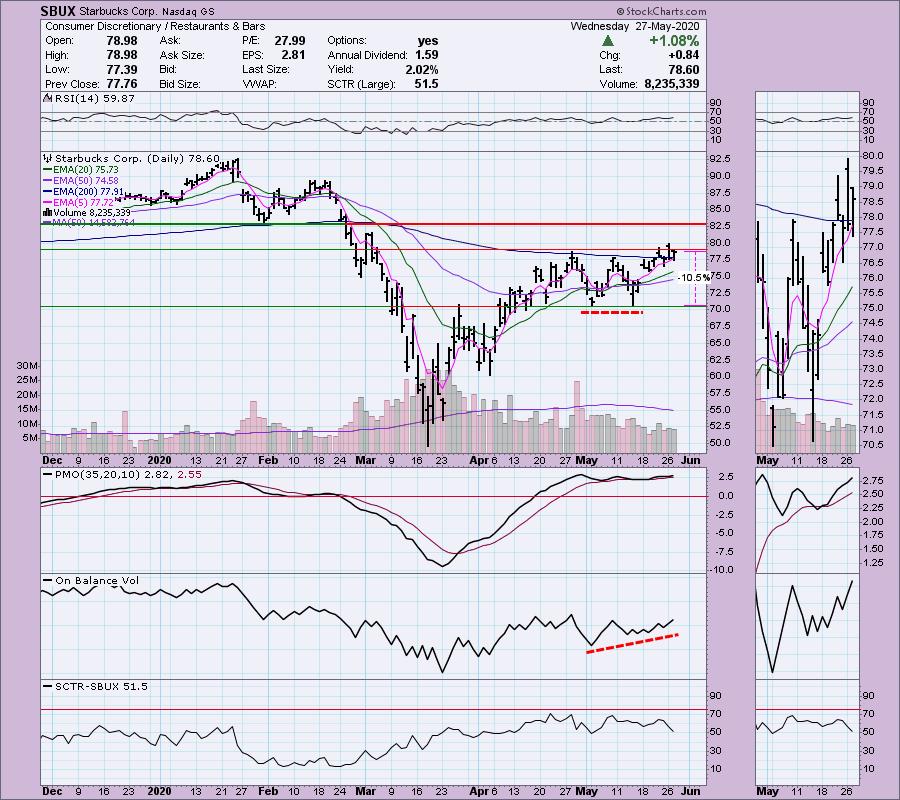Click the Low value 77.39

tap(121, 69)
